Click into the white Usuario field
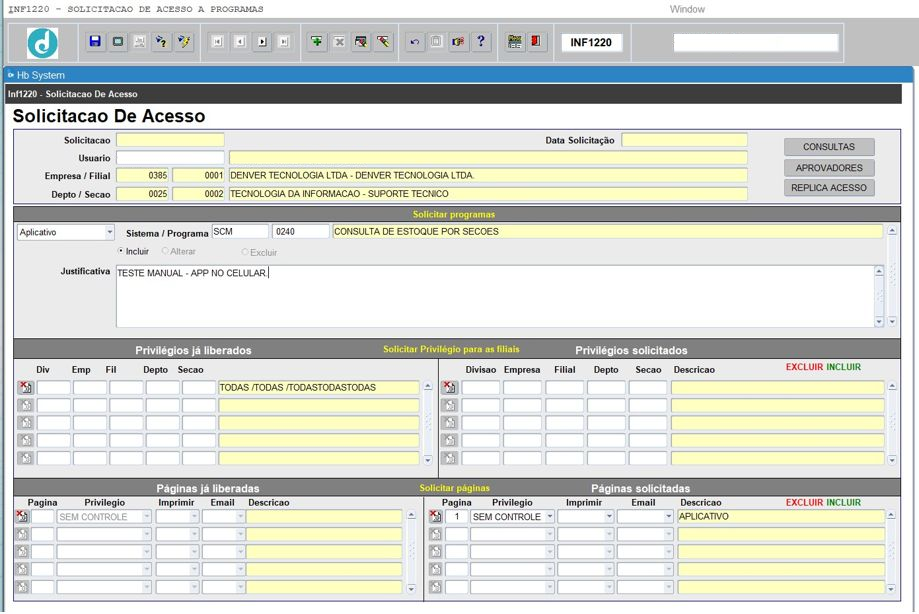This screenshot has height=614, width=919. (170, 158)
